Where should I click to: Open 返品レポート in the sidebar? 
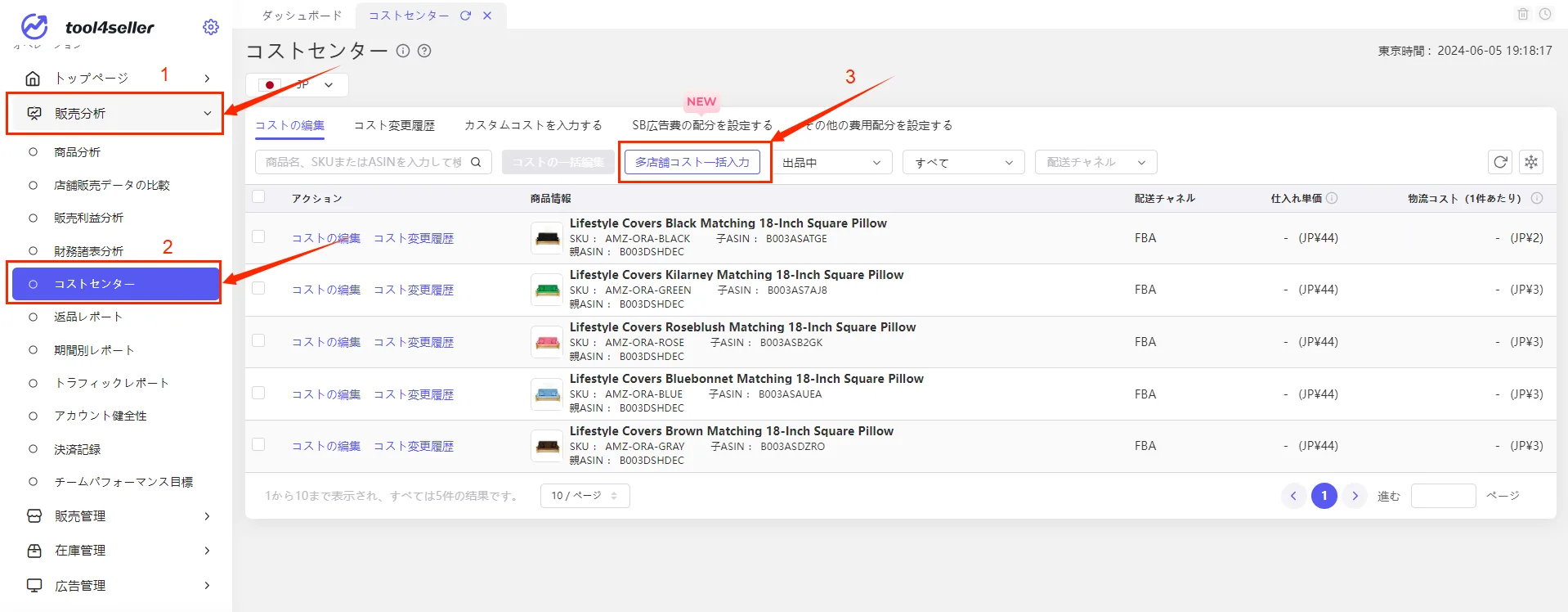click(x=88, y=317)
